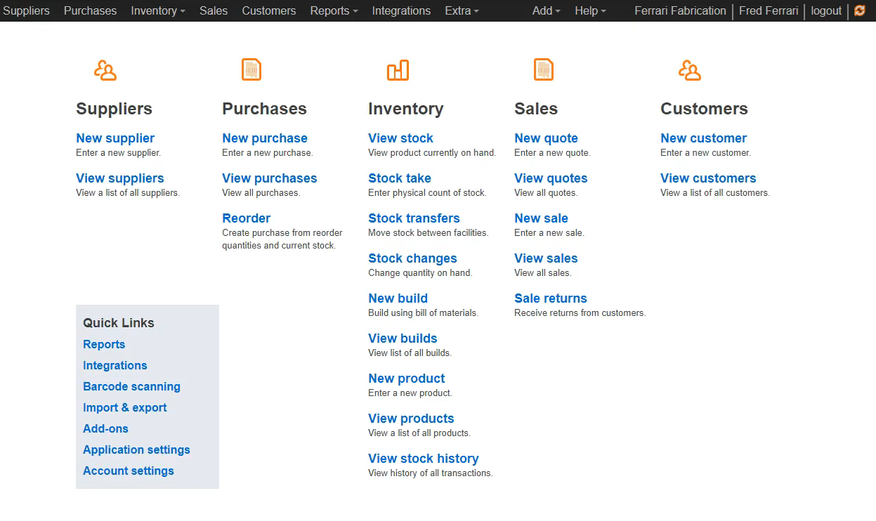Open the Reports dropdown in navbar
This screenshot has height=521, width=876.
coord(335,11)
